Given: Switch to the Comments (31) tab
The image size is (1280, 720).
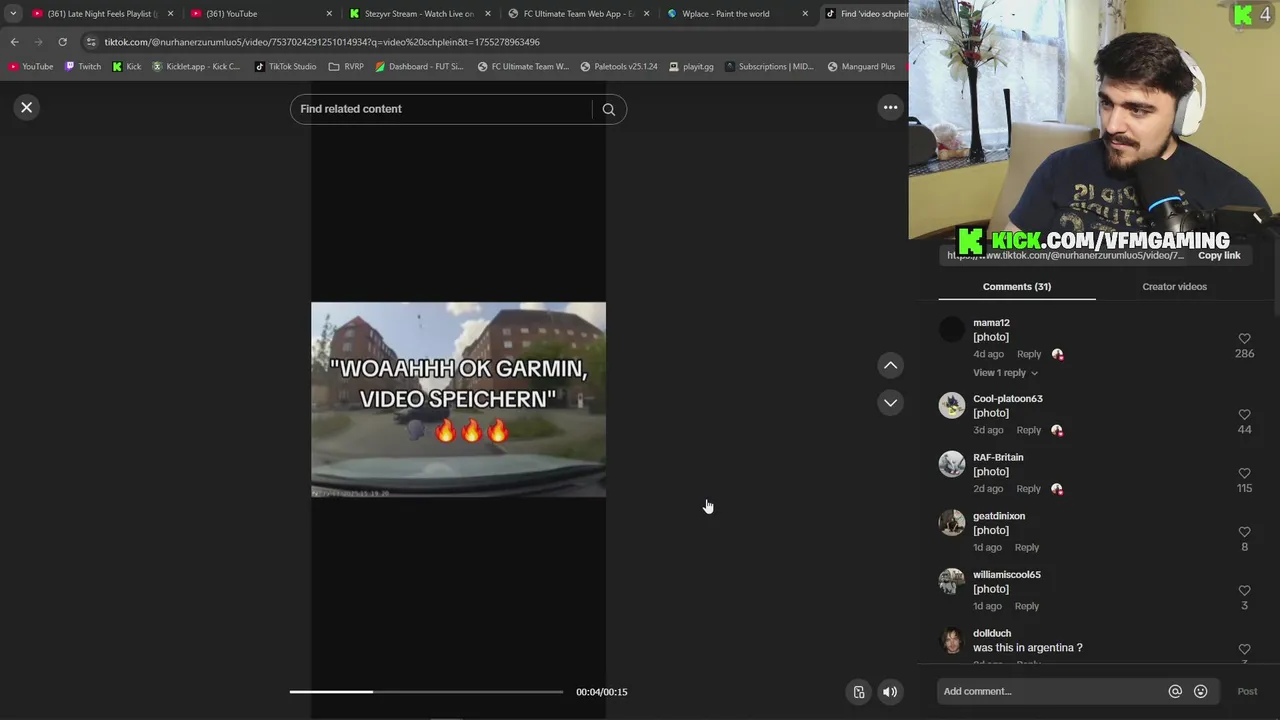Looking at the screenshot, I should tap(1016, 287).
